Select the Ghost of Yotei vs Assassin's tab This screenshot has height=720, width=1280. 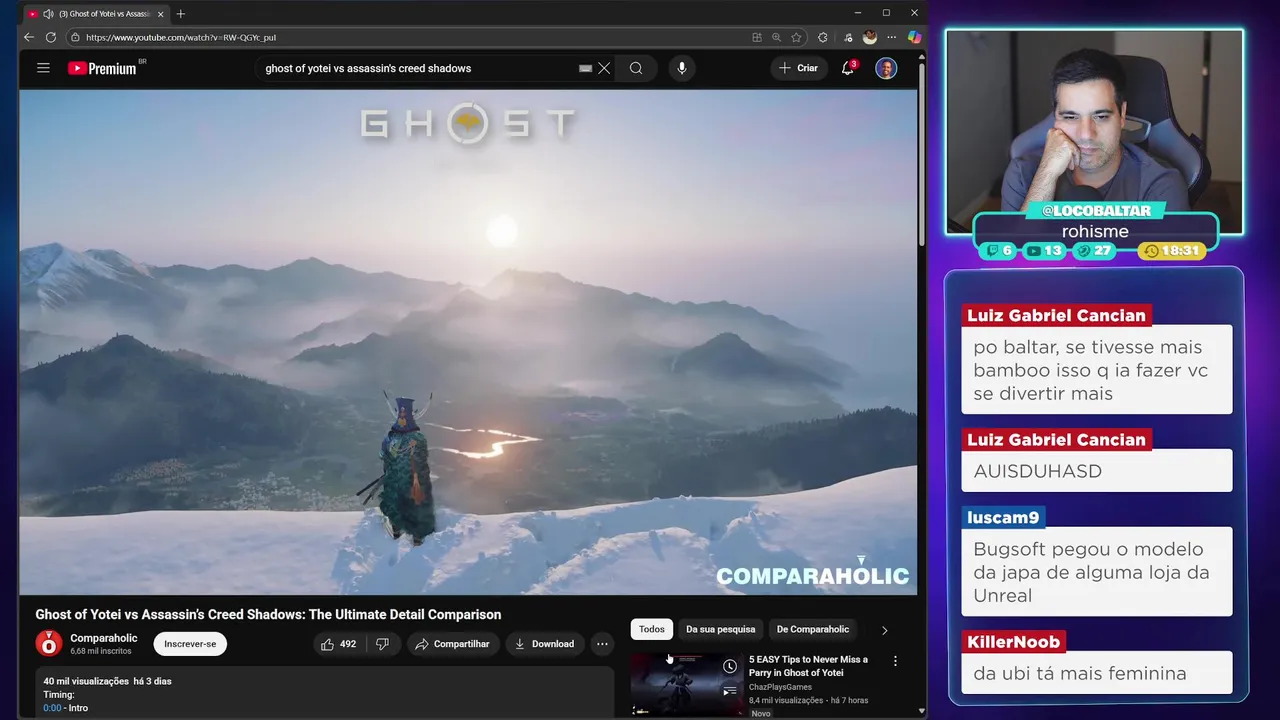97,14
